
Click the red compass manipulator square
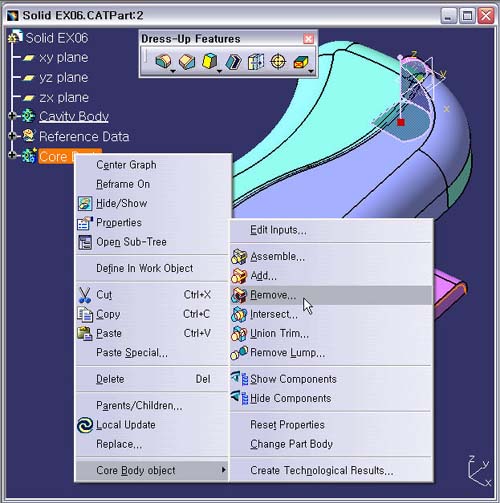pyautogui.click(x=401, y=122)
